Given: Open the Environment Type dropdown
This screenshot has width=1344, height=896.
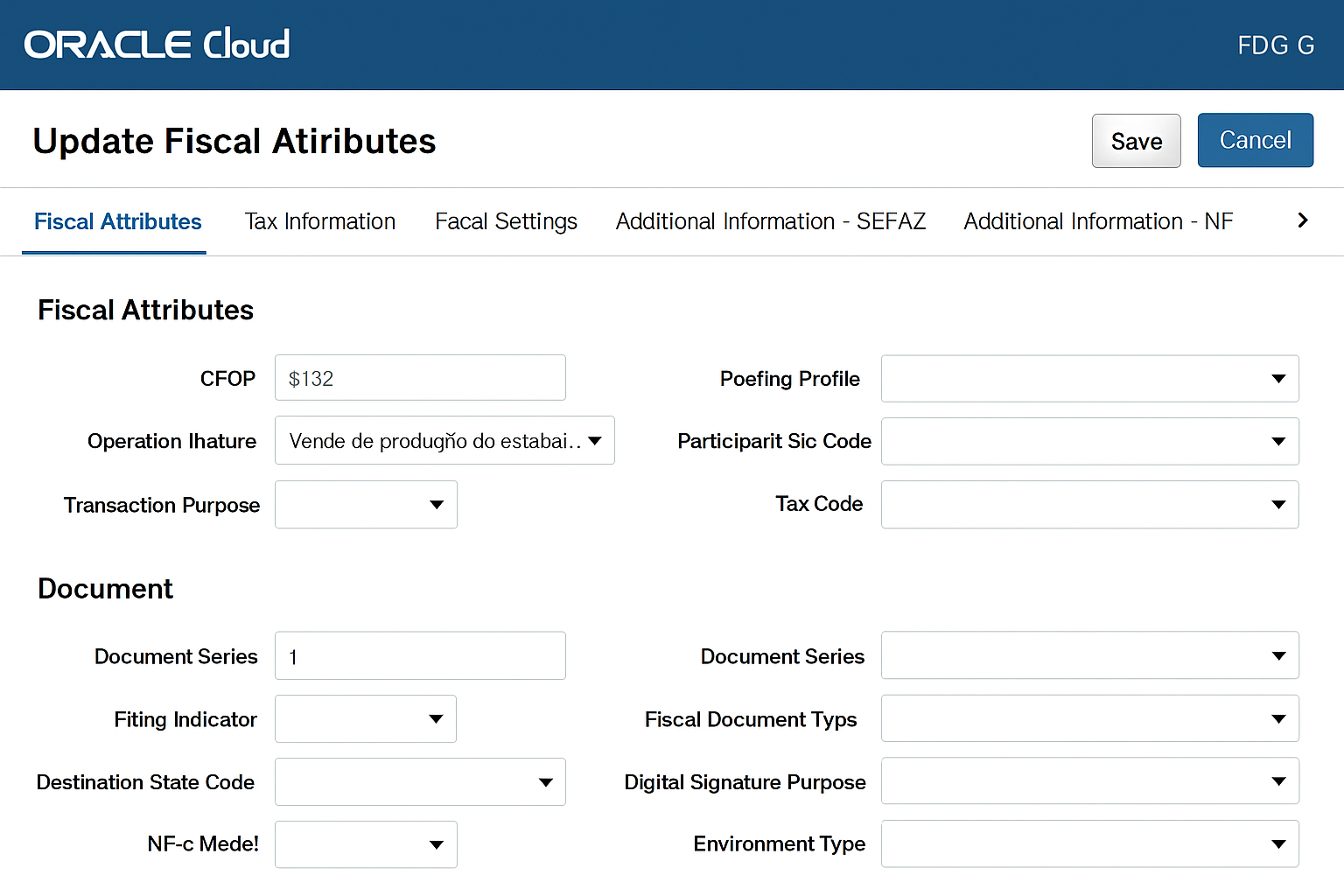Looking at the screenshot, I should click(x=1089, y=844).
